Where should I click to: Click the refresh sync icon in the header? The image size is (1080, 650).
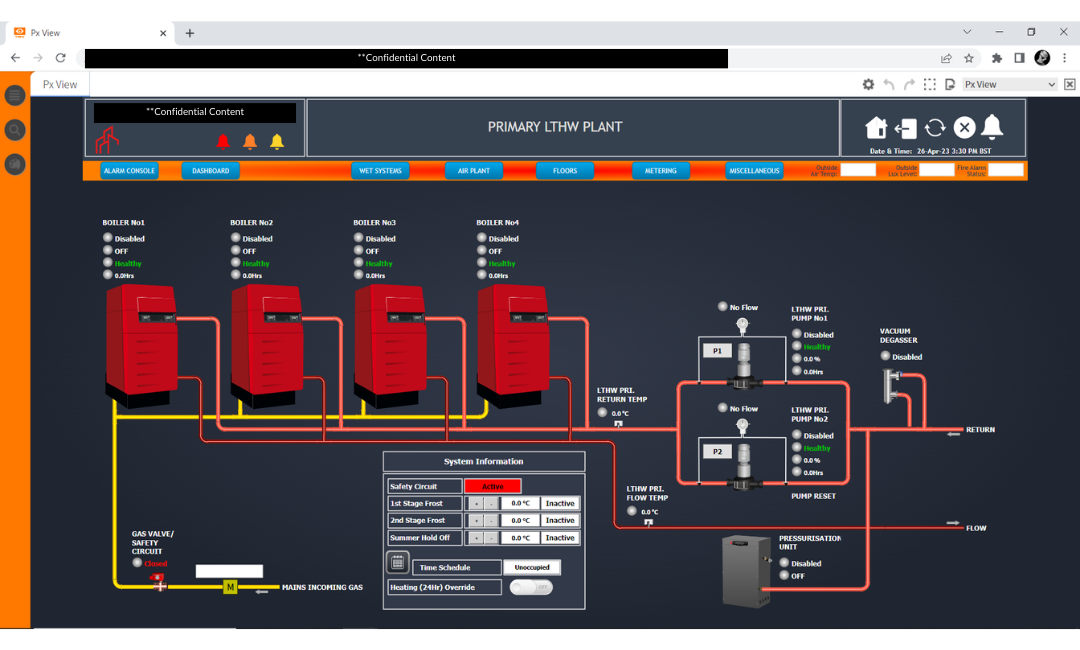click(x=935, y=128)
